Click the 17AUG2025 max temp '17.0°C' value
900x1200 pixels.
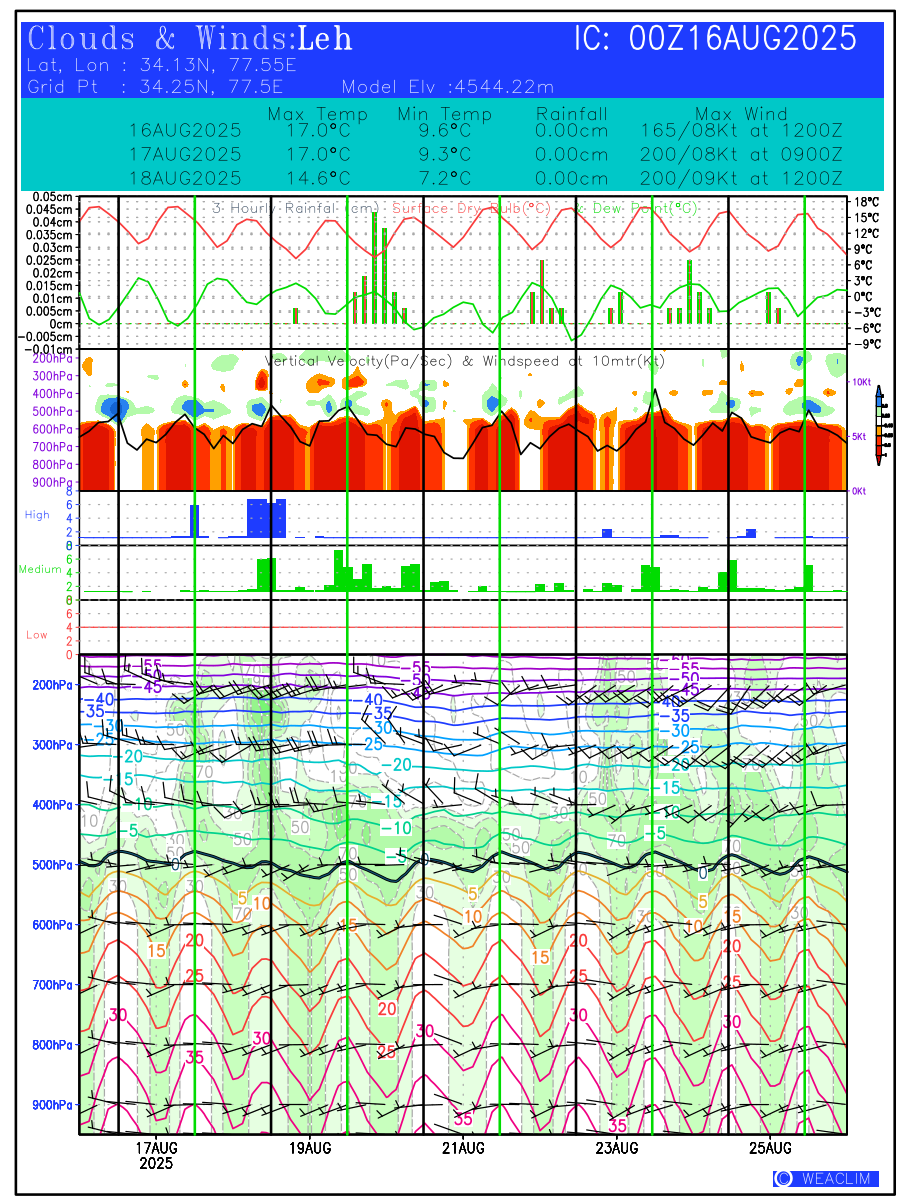pos(318,154)
